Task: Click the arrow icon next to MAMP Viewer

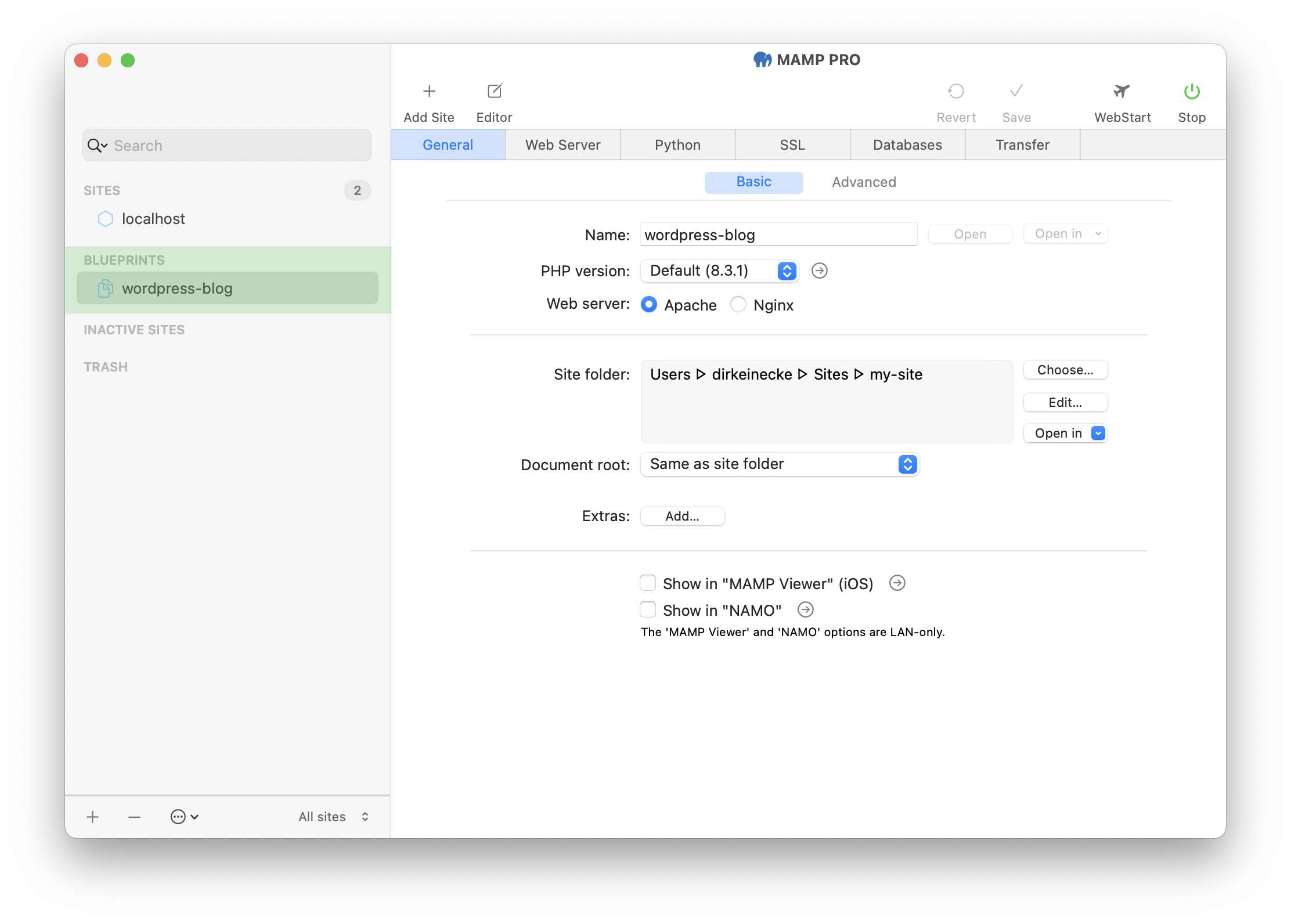Action: click(897, 583)
